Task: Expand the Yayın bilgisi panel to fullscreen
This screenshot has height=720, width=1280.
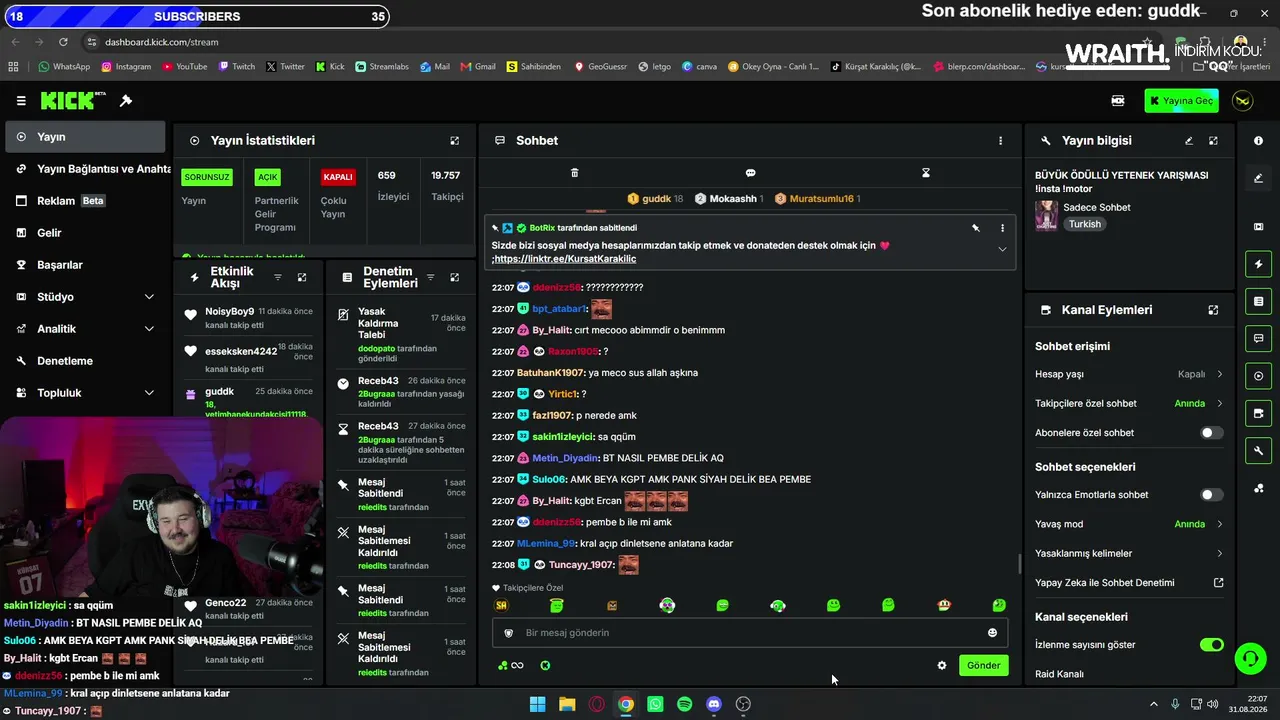Action: click(1213, 141)
